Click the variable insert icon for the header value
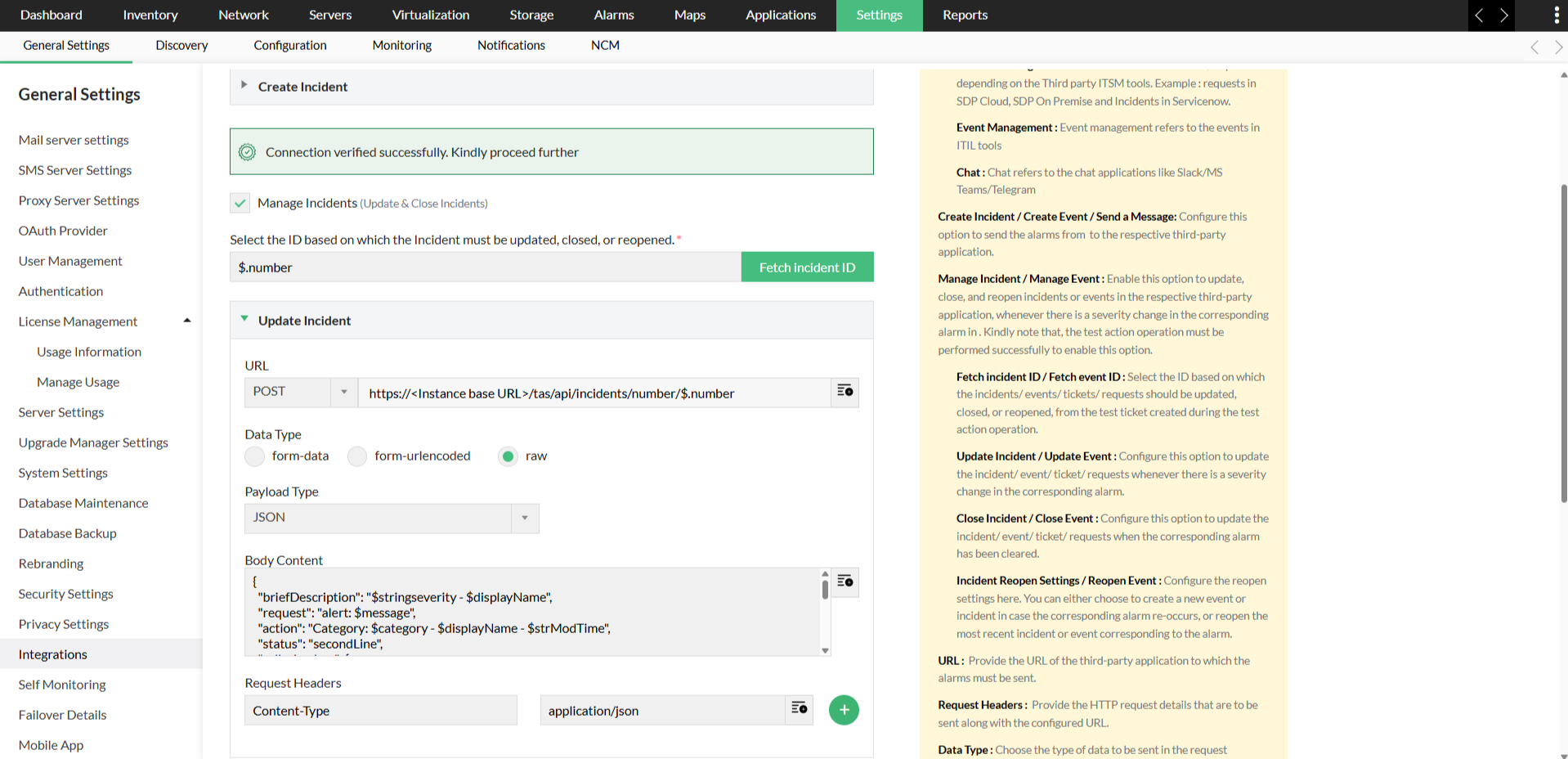This screenshot has height=759, width=1568. (x=799, y=709)
